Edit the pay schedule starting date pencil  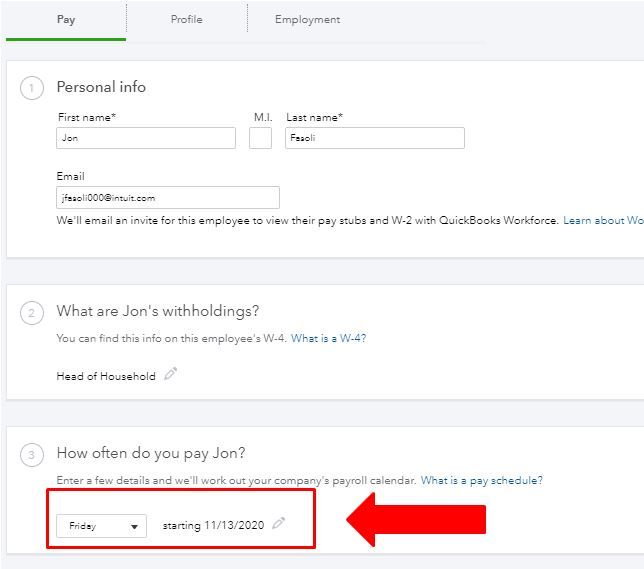[x=278, y=523]
